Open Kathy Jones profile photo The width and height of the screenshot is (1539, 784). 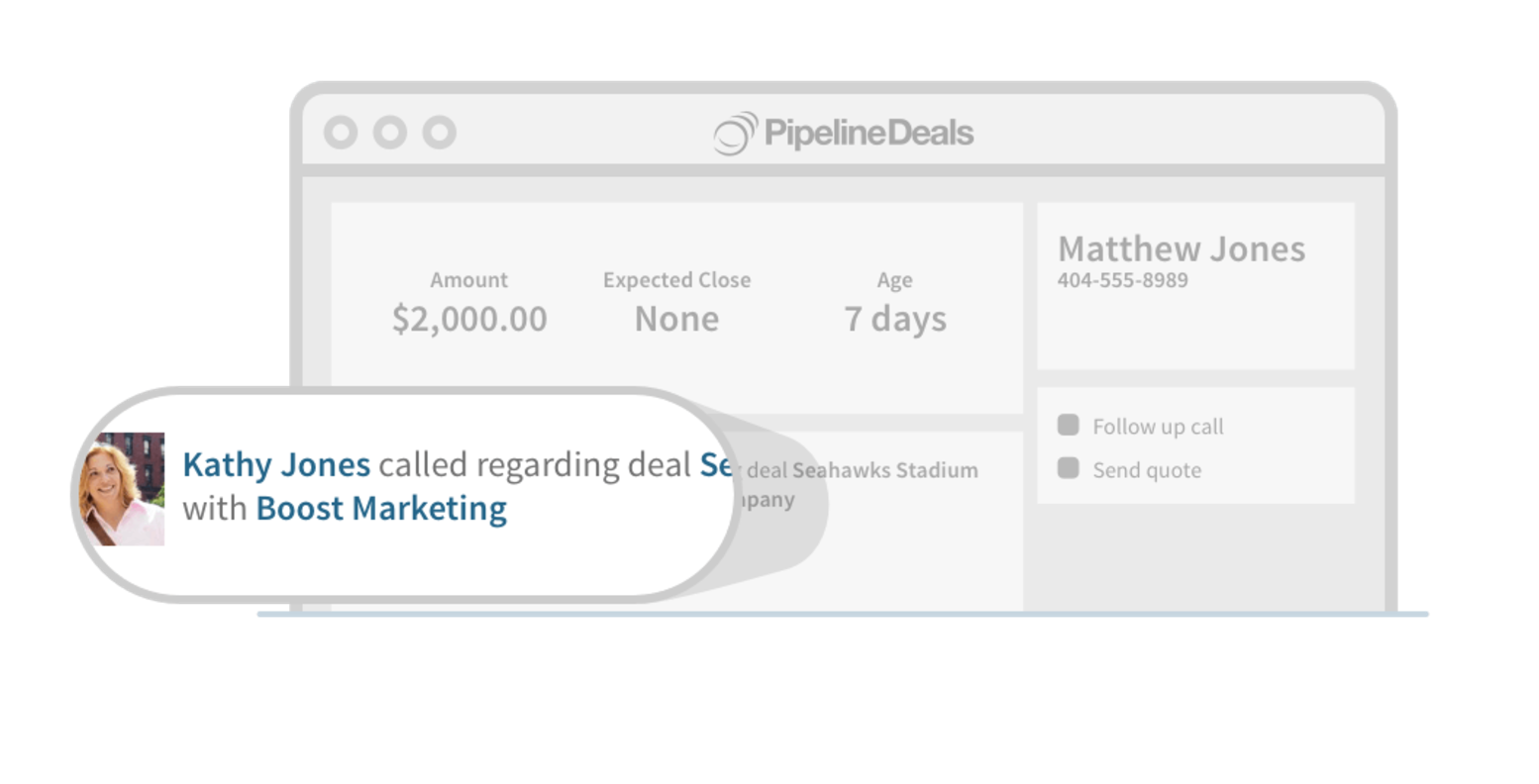click(x=123, y=489)
